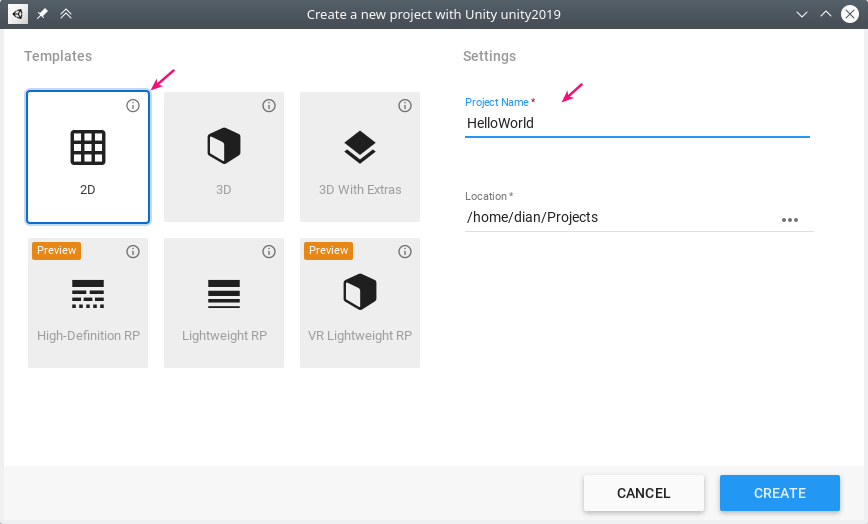
Task: Click the Preview badge on High-Definition RP
Action: (x=56, y=251)
